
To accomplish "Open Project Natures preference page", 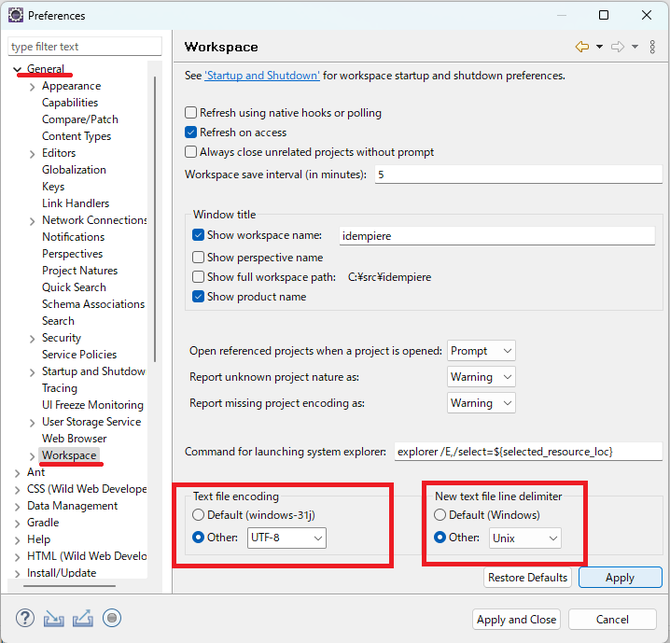I will pyautogui.click(x=79, y=270).
